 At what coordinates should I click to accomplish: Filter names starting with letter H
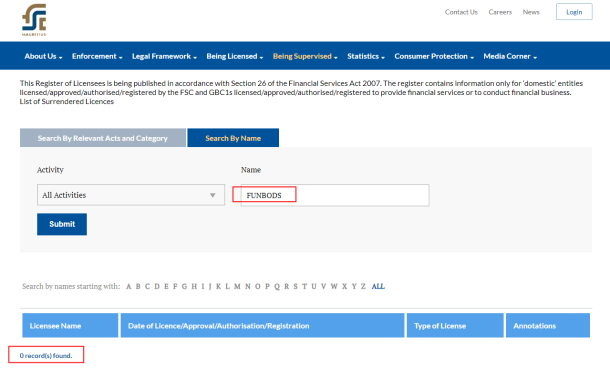click(x=194, y=287)
